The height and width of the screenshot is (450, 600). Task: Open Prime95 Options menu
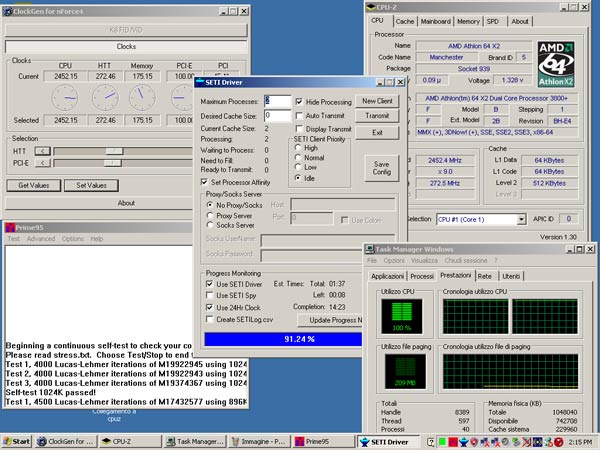[x=73, y=239]
